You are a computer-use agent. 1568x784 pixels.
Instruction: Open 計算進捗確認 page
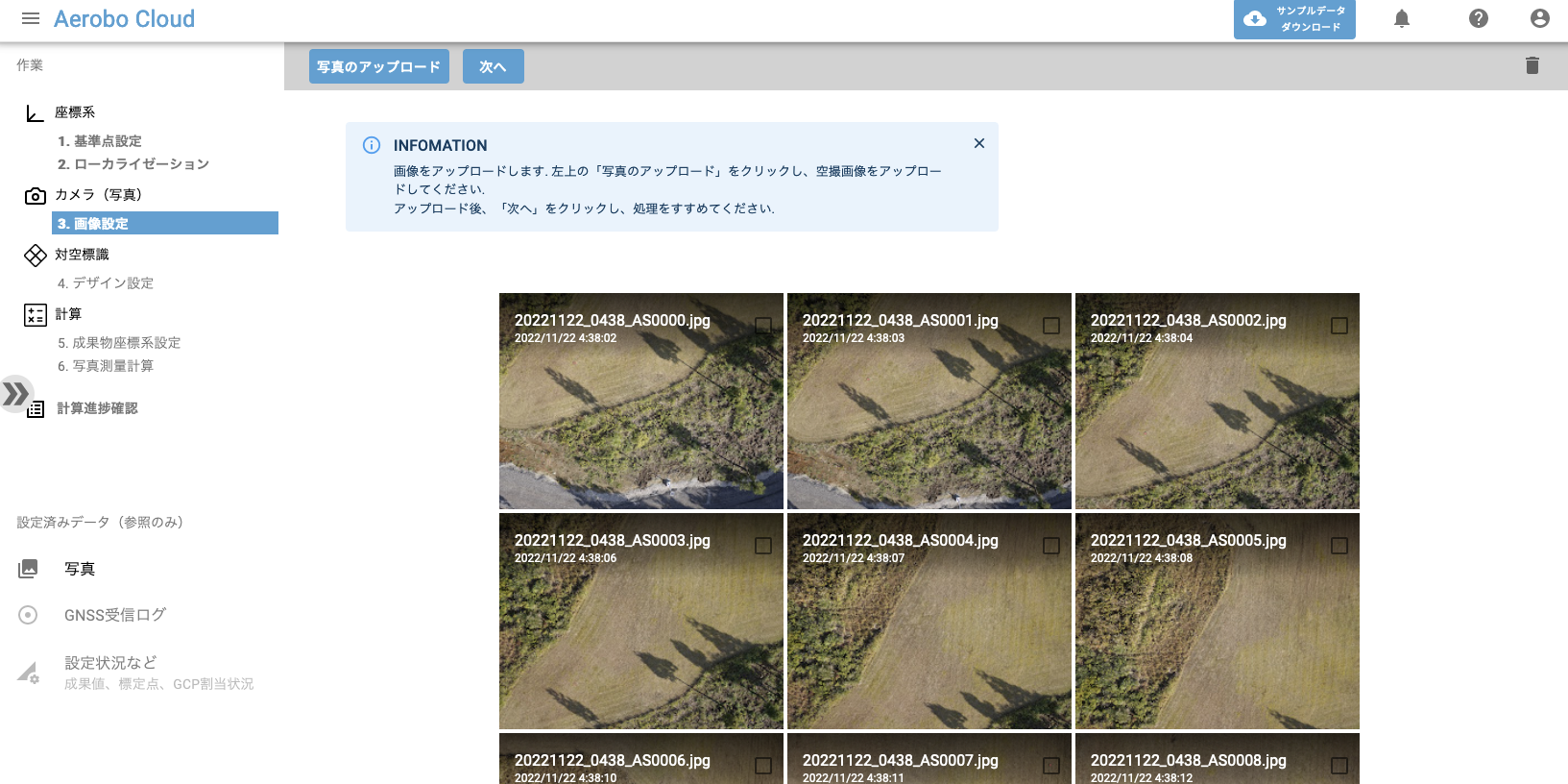coord(97,408)
